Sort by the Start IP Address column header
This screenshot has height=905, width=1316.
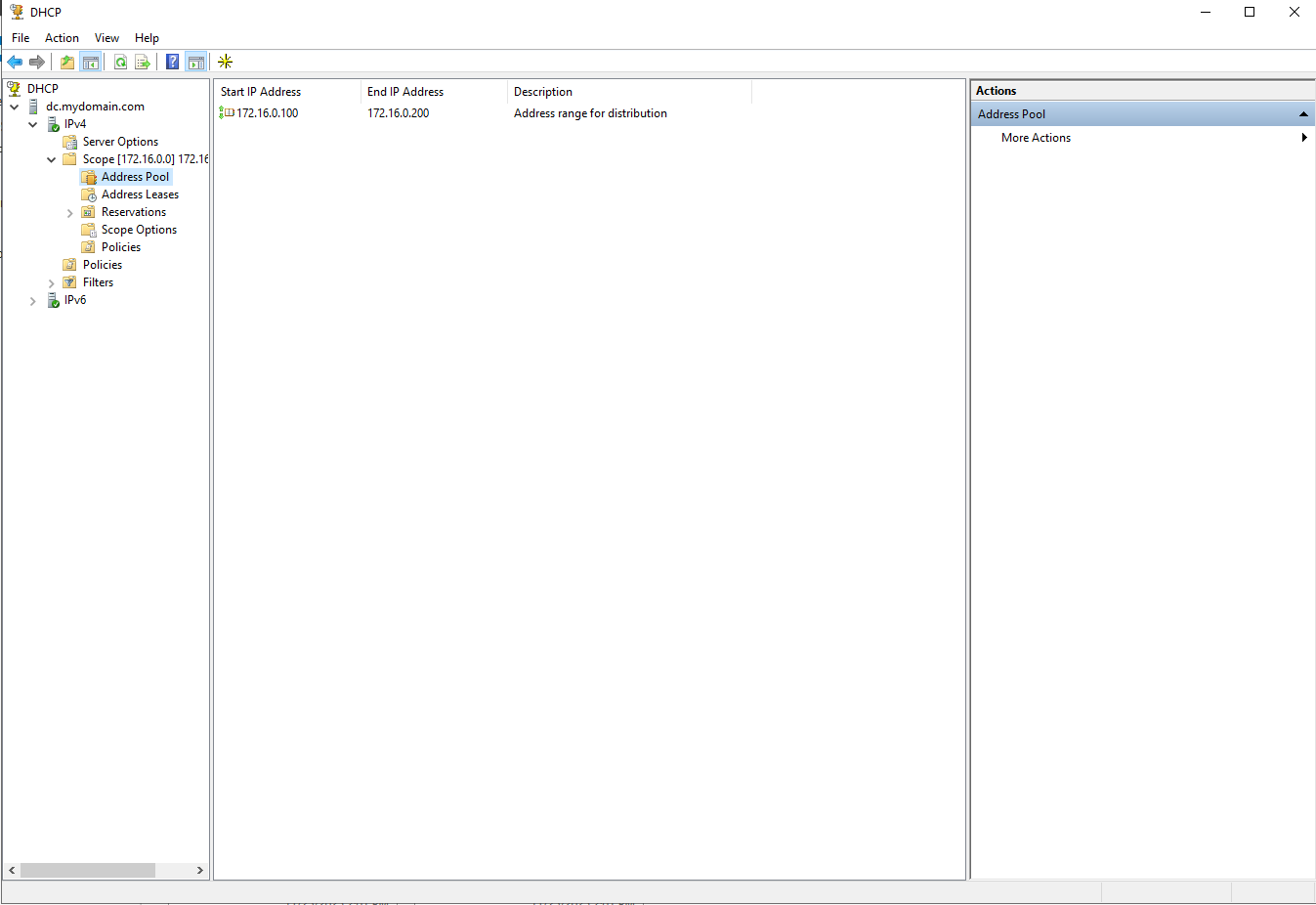click(259, 91)
